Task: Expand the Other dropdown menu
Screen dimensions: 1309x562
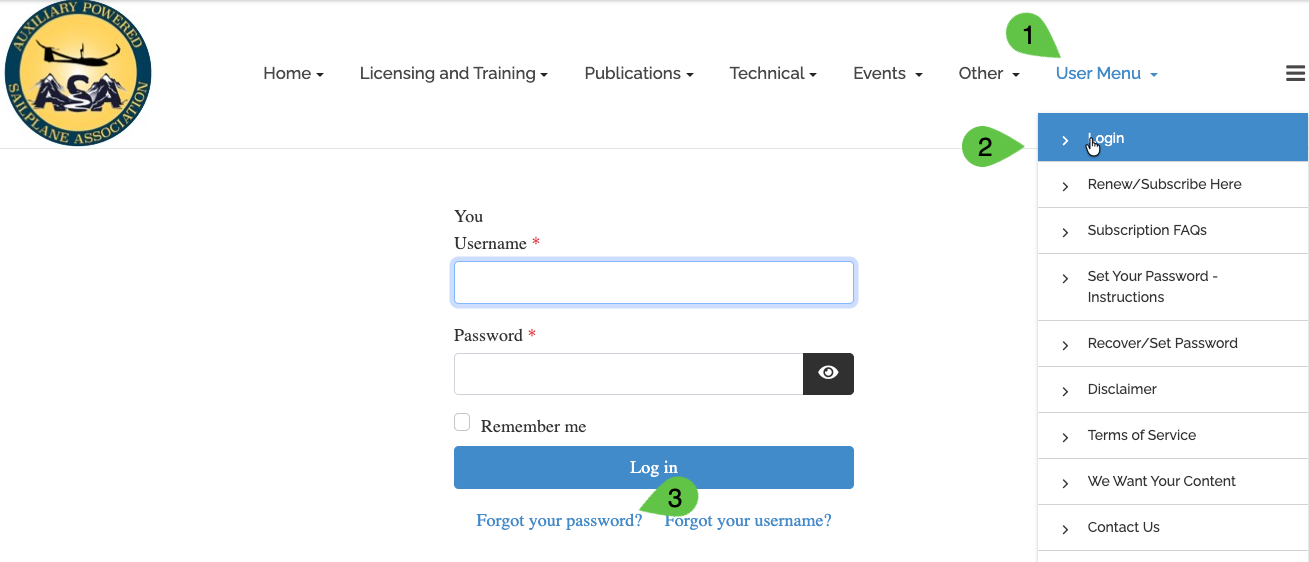Action: 988,74
